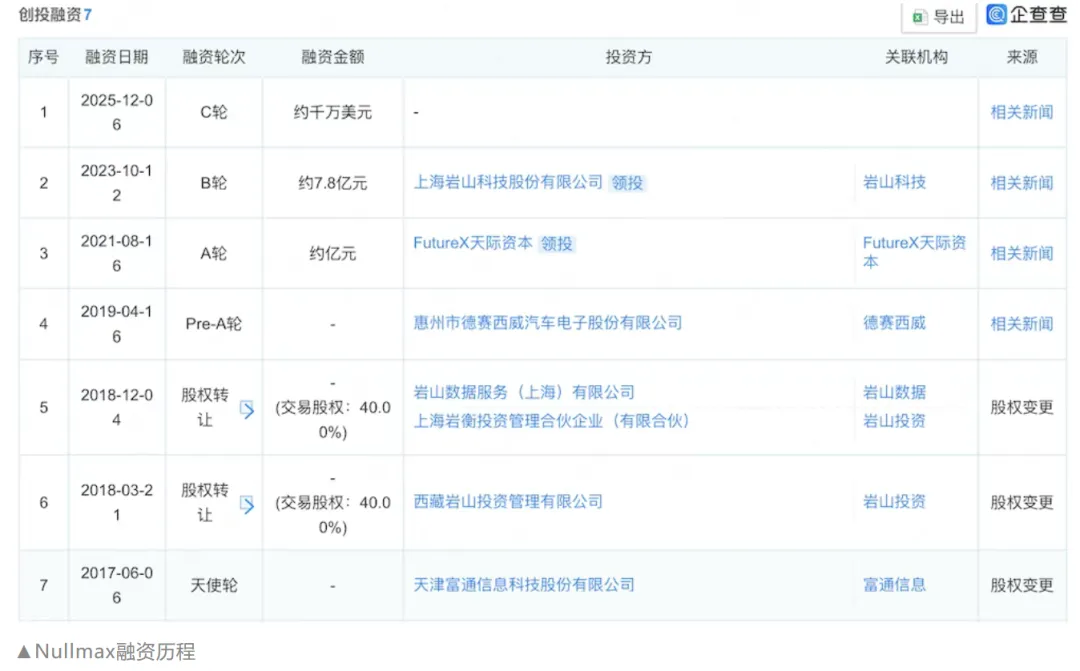Click the 关联机构 column header

(916, 57)
